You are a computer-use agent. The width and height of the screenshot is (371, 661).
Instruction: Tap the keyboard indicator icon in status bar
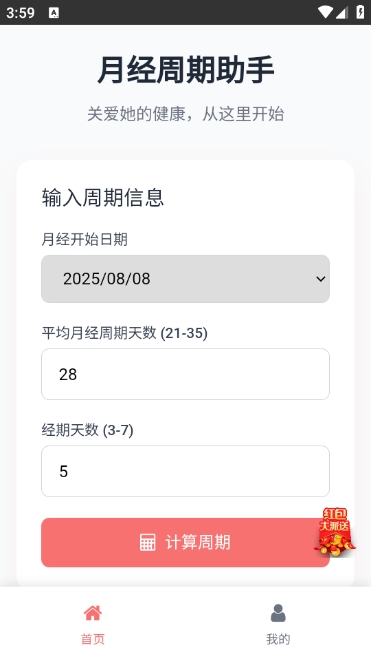54,13
